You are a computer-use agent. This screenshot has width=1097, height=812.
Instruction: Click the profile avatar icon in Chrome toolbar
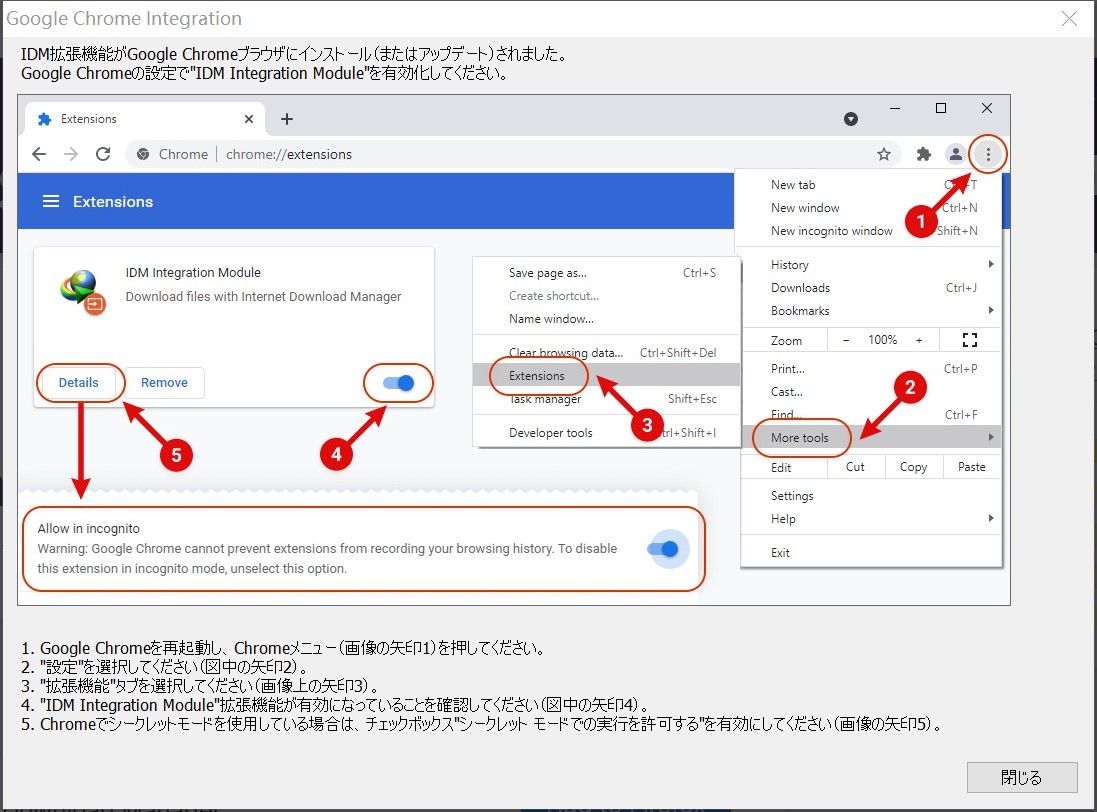[955, 154]
